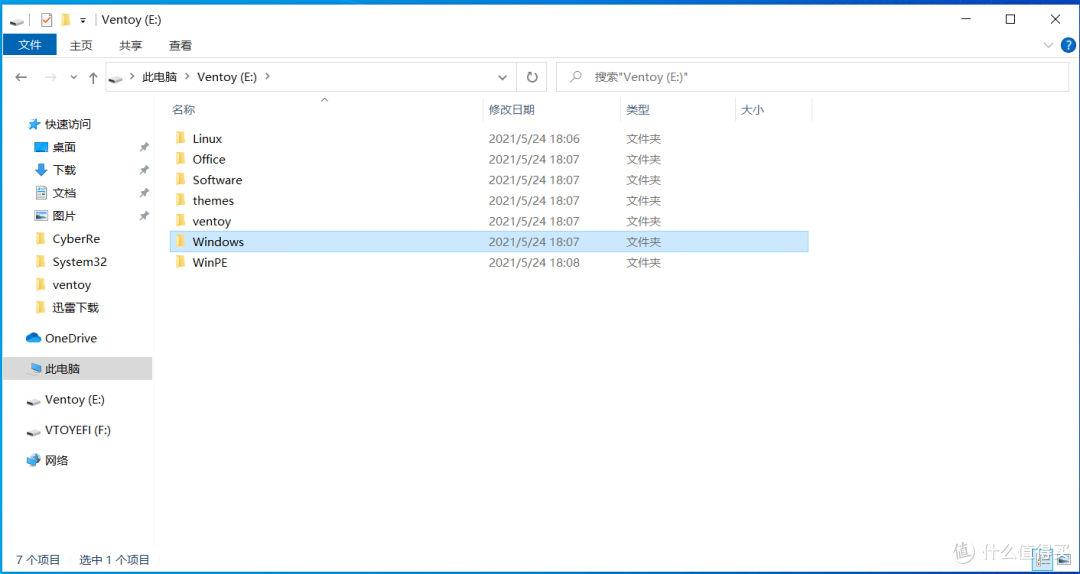Open the System32 folder in sidebar

(79, 262)
